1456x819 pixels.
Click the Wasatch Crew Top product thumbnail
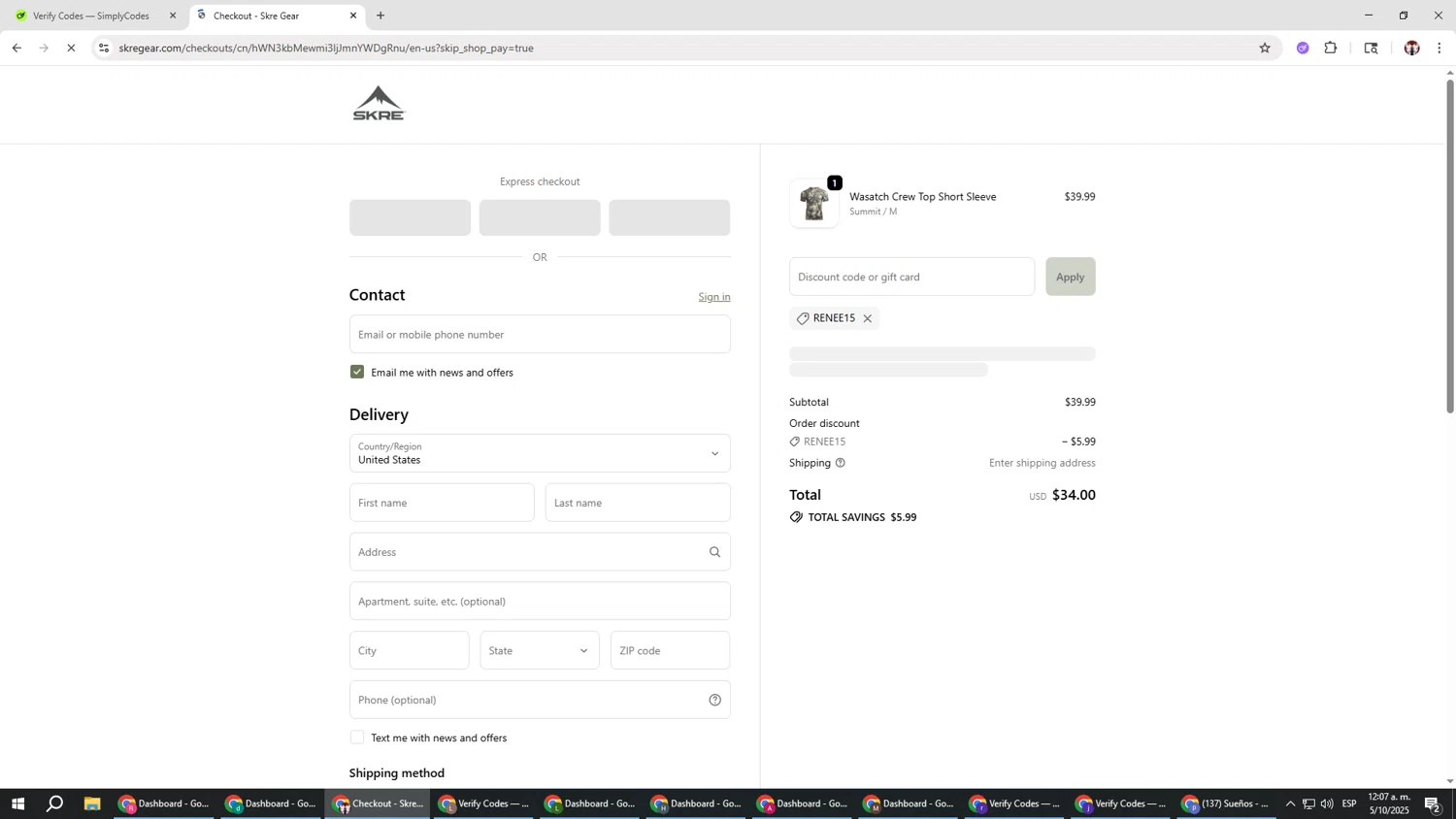coord(814,204)
